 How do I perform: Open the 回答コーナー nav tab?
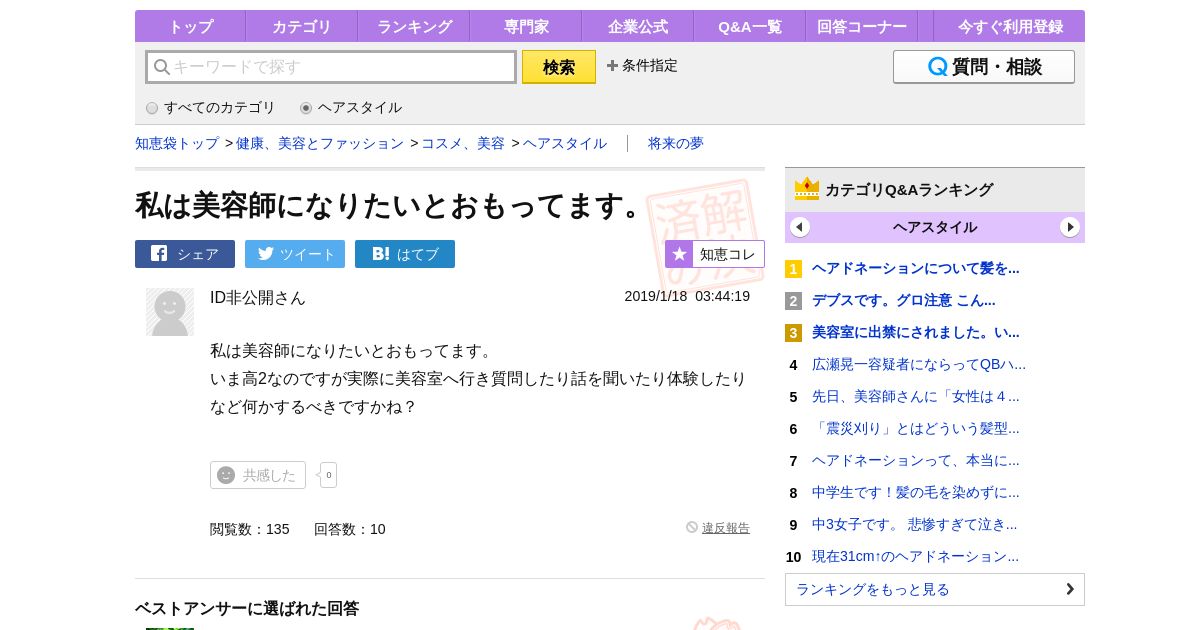(x=861, y=26)
